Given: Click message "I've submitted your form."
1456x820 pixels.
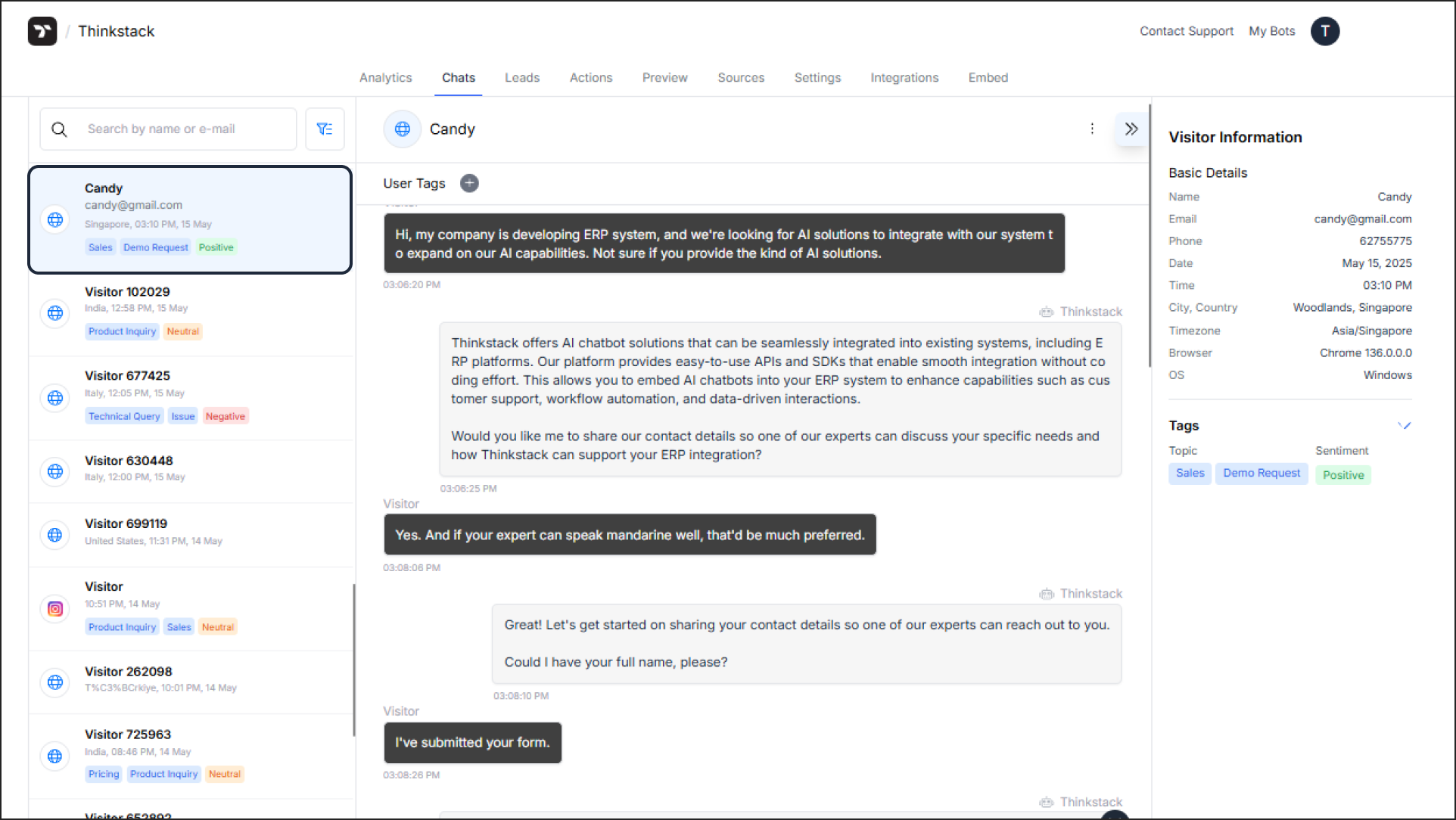Looking at the screenshot, I should (473, 743).
